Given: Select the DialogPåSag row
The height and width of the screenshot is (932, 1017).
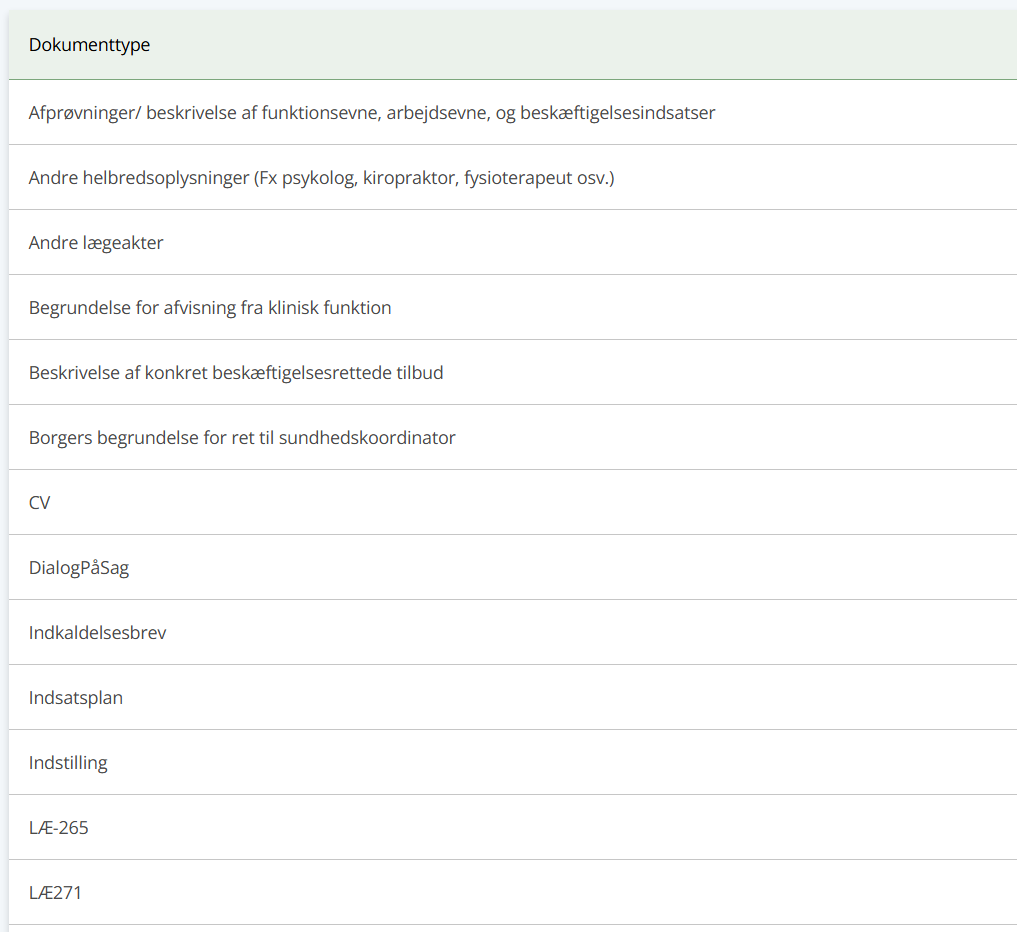Looking at the screenshot, I should pos(513,567).
